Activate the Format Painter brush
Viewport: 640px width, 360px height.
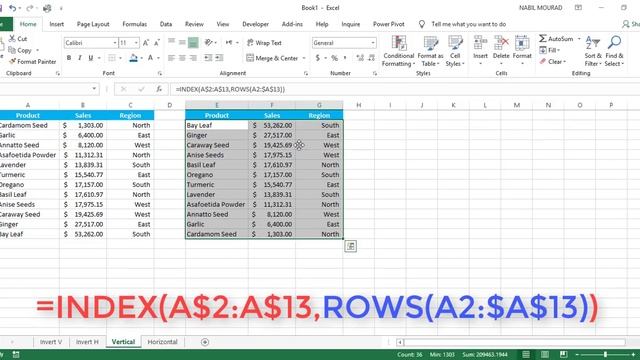click(x=32, y=62)
